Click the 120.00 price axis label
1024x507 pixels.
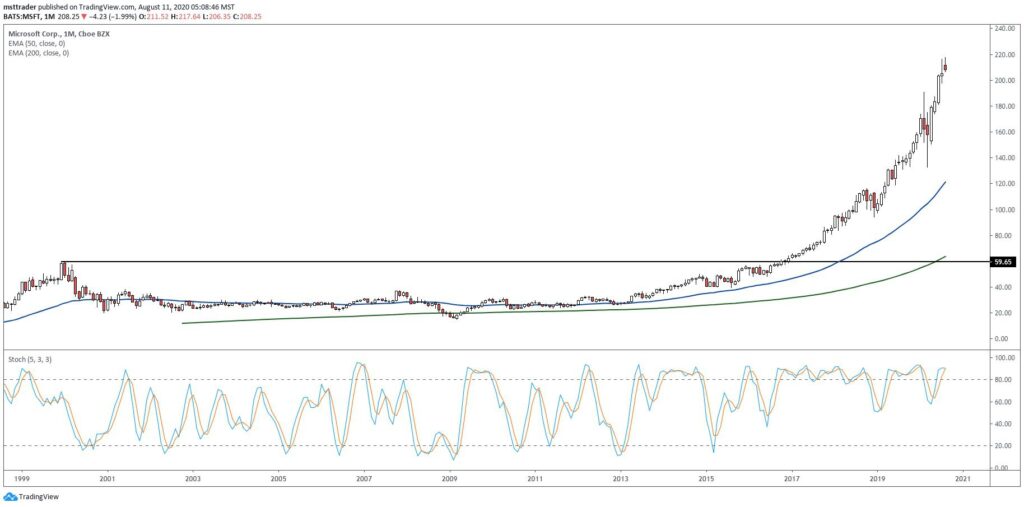tap(1006, 184)
